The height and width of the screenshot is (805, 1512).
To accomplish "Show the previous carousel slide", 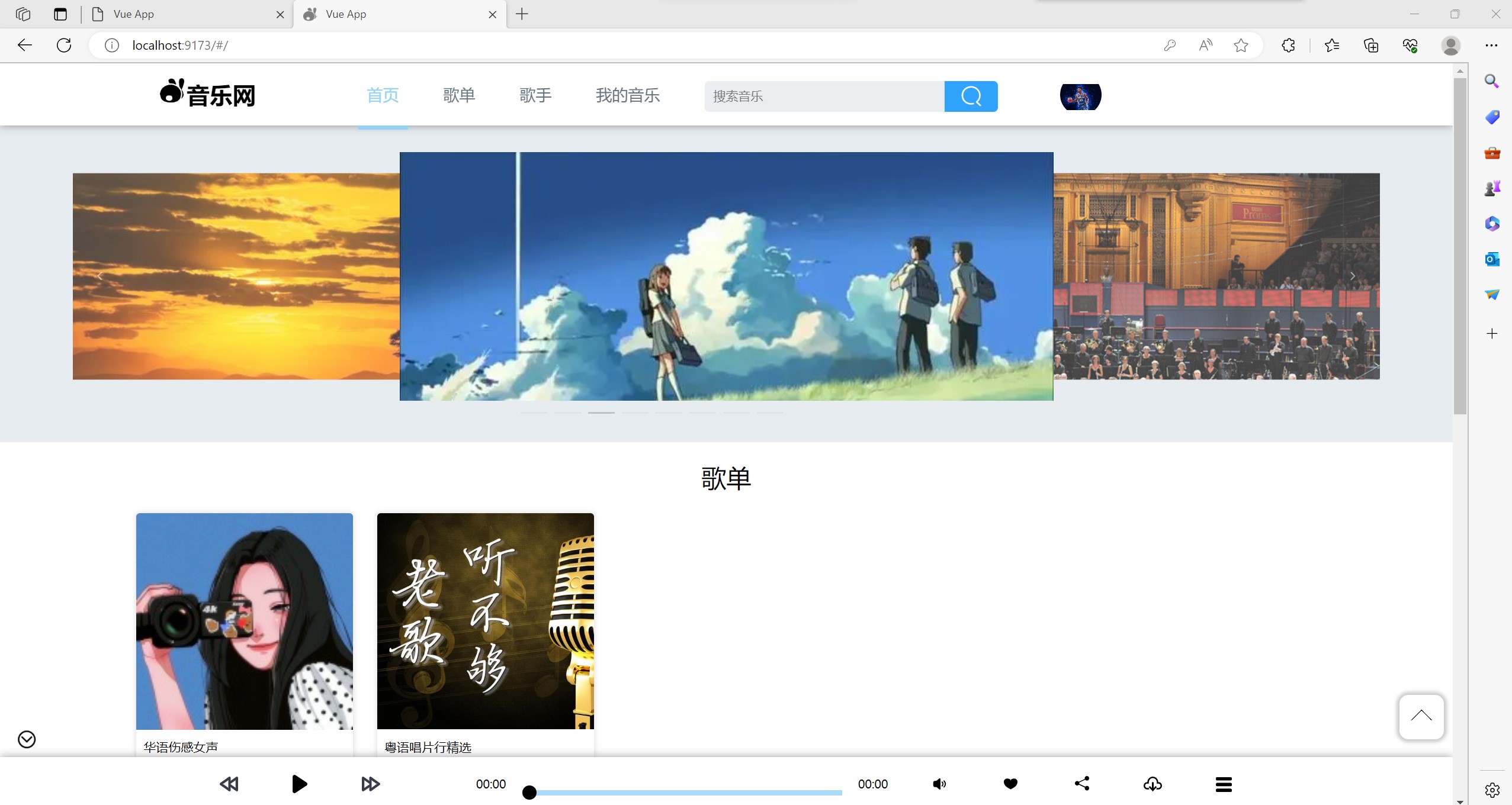I will 99,276.
